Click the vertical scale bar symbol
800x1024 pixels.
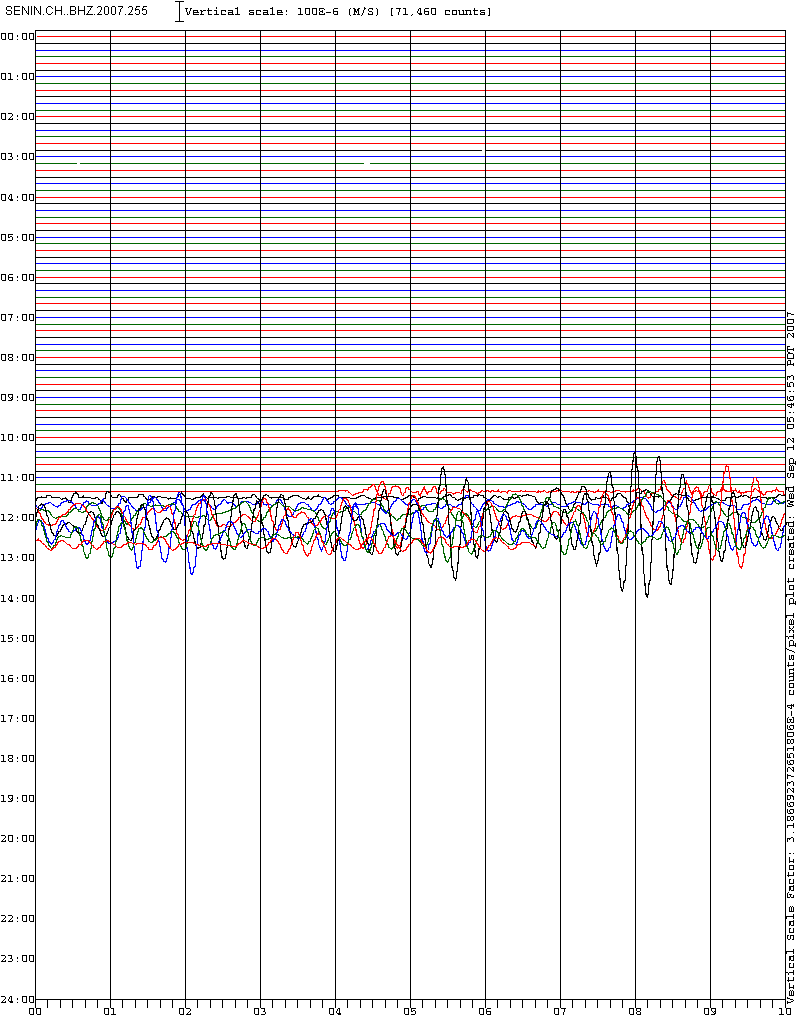point(180,11)
